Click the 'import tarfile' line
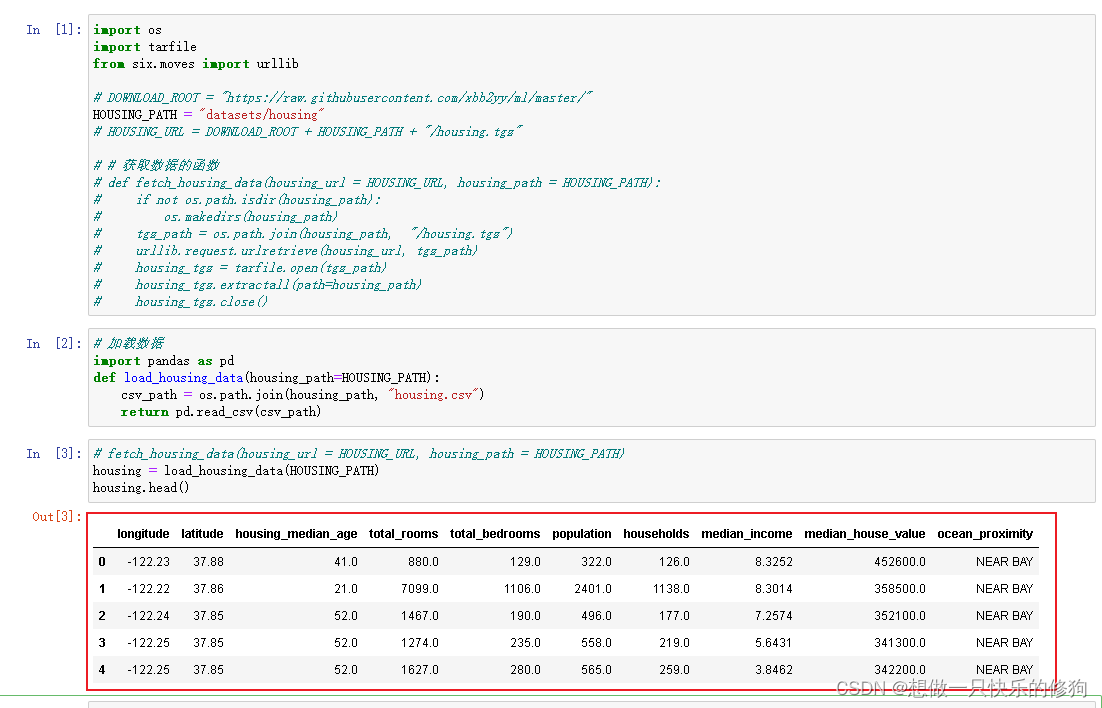Screen dimensions: 1102x708 click(x=145, y=46)
